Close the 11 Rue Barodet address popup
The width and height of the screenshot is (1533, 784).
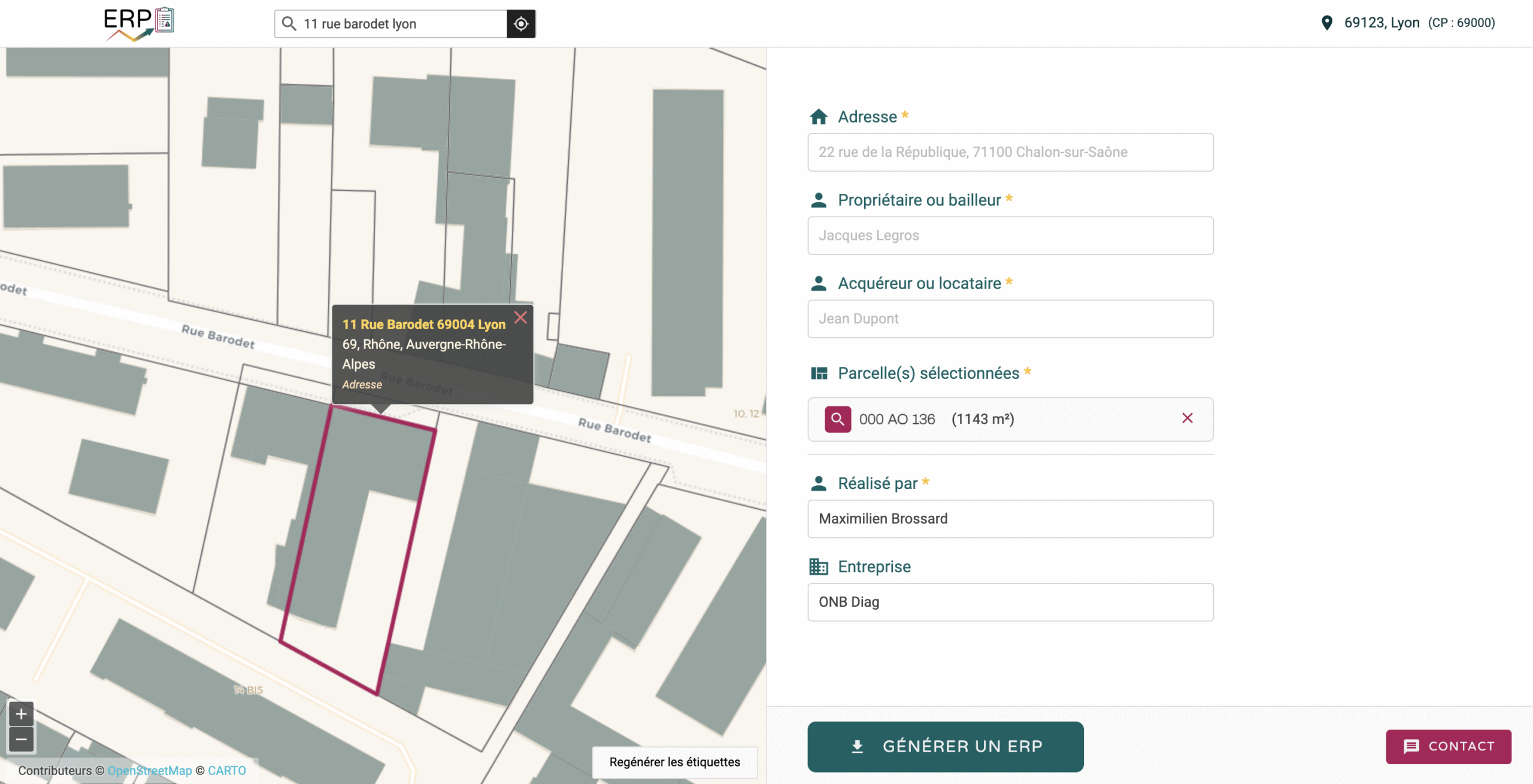520,317
